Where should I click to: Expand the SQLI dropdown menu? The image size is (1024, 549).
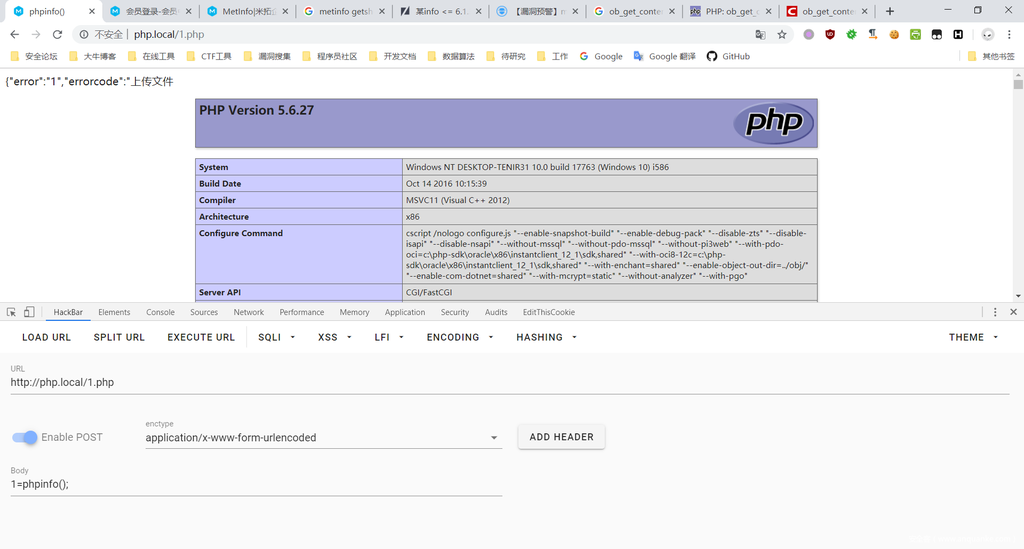276,337
